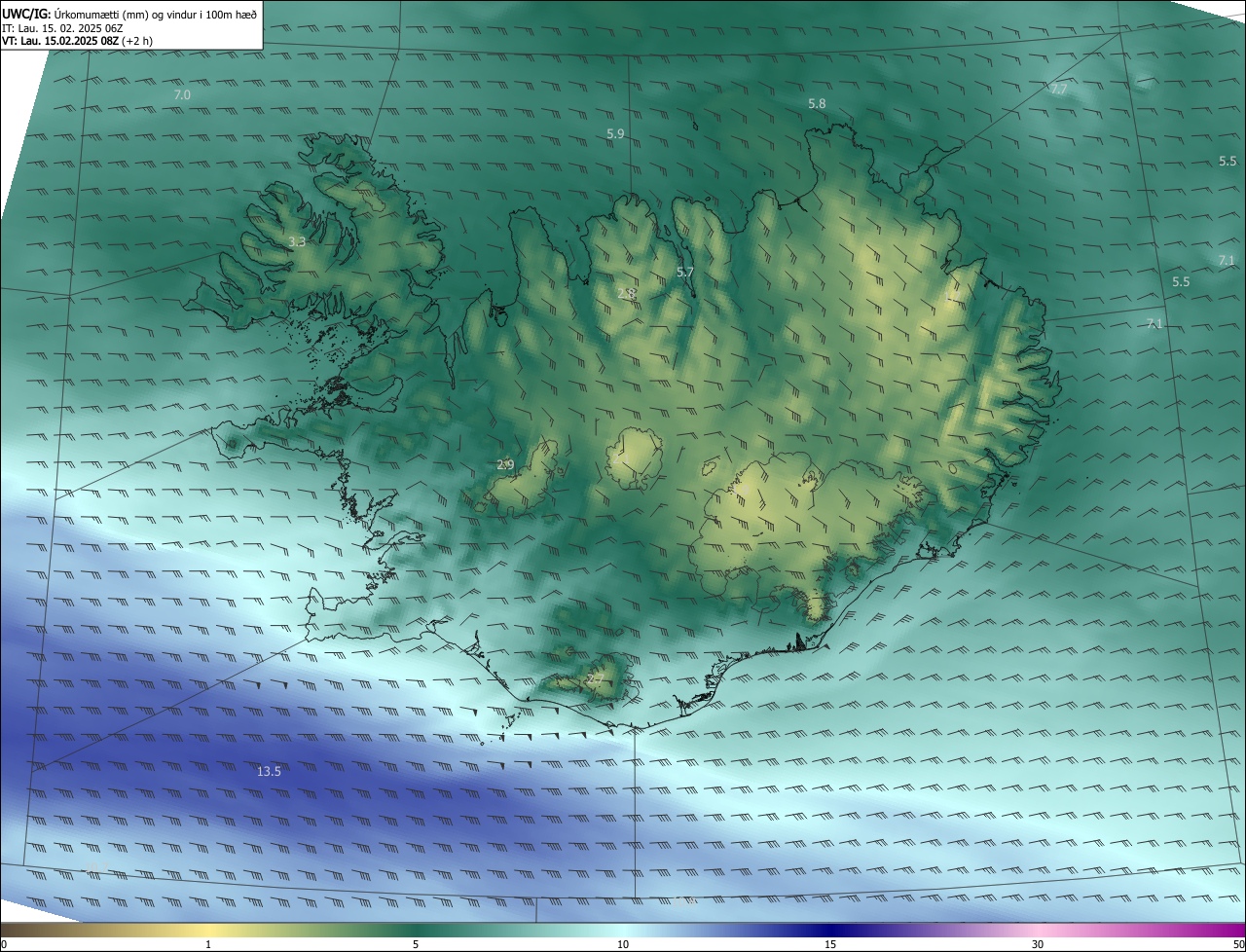Viewport: 1246px width, 952px height.
Task: Click the 5.7 value label
Action: [x=685, y=273]
